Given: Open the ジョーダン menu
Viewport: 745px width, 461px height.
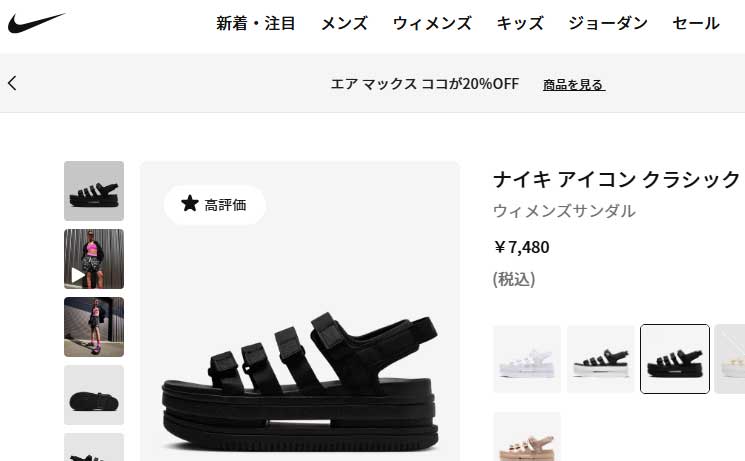Looking at the screenshot, I should coord(608,23).
